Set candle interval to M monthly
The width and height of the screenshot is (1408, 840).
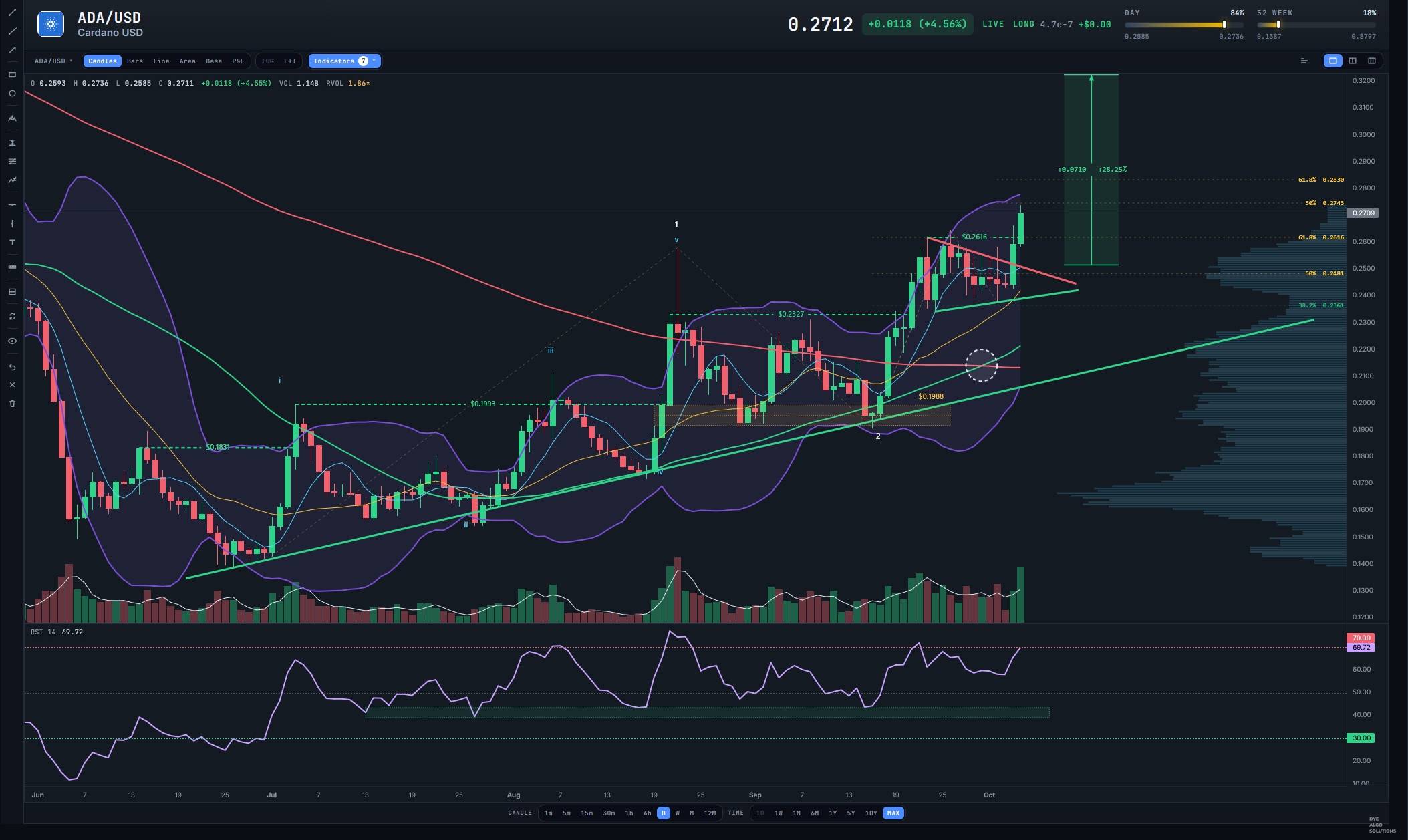tap(692, 813)
